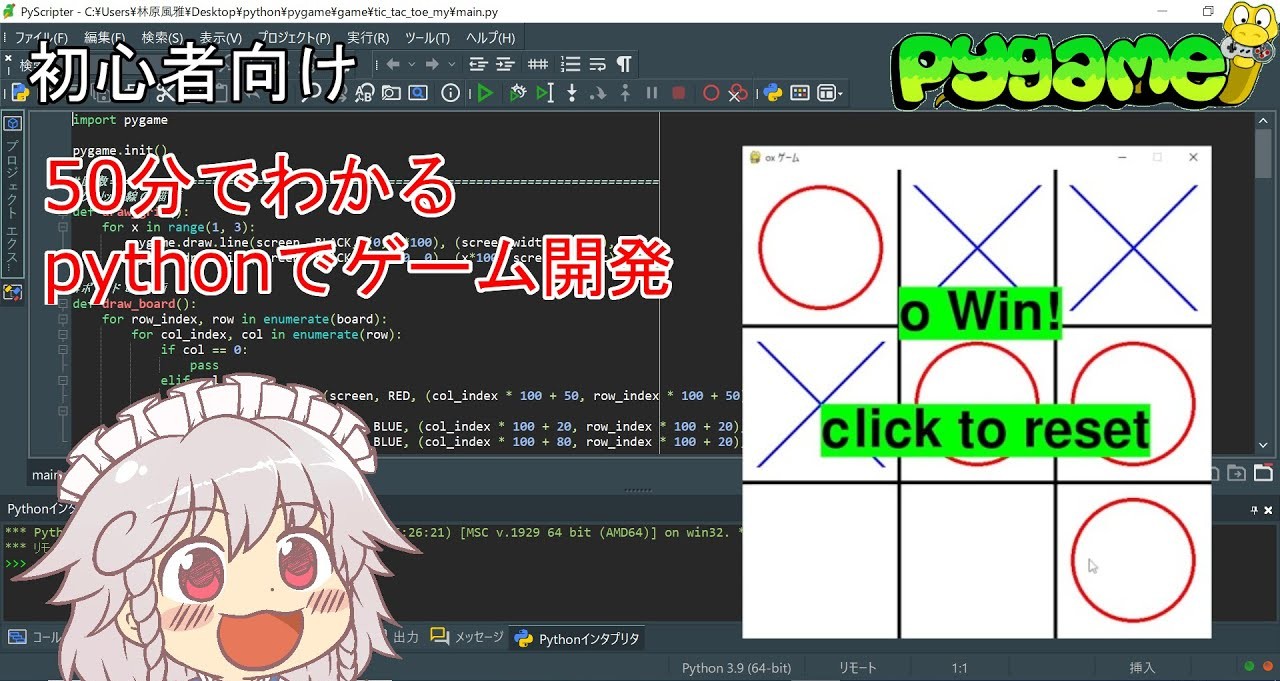Open the 実行(R) menu
The width and height of the screenshot is (1280, 681).
pos(367,38)
